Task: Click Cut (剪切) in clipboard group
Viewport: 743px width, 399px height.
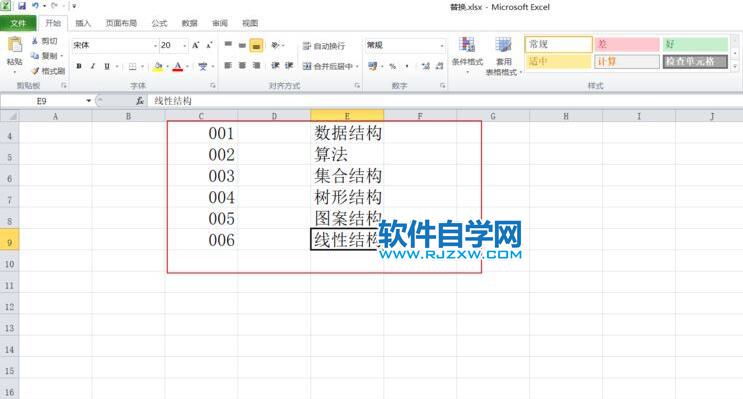Action: (45, 41)
